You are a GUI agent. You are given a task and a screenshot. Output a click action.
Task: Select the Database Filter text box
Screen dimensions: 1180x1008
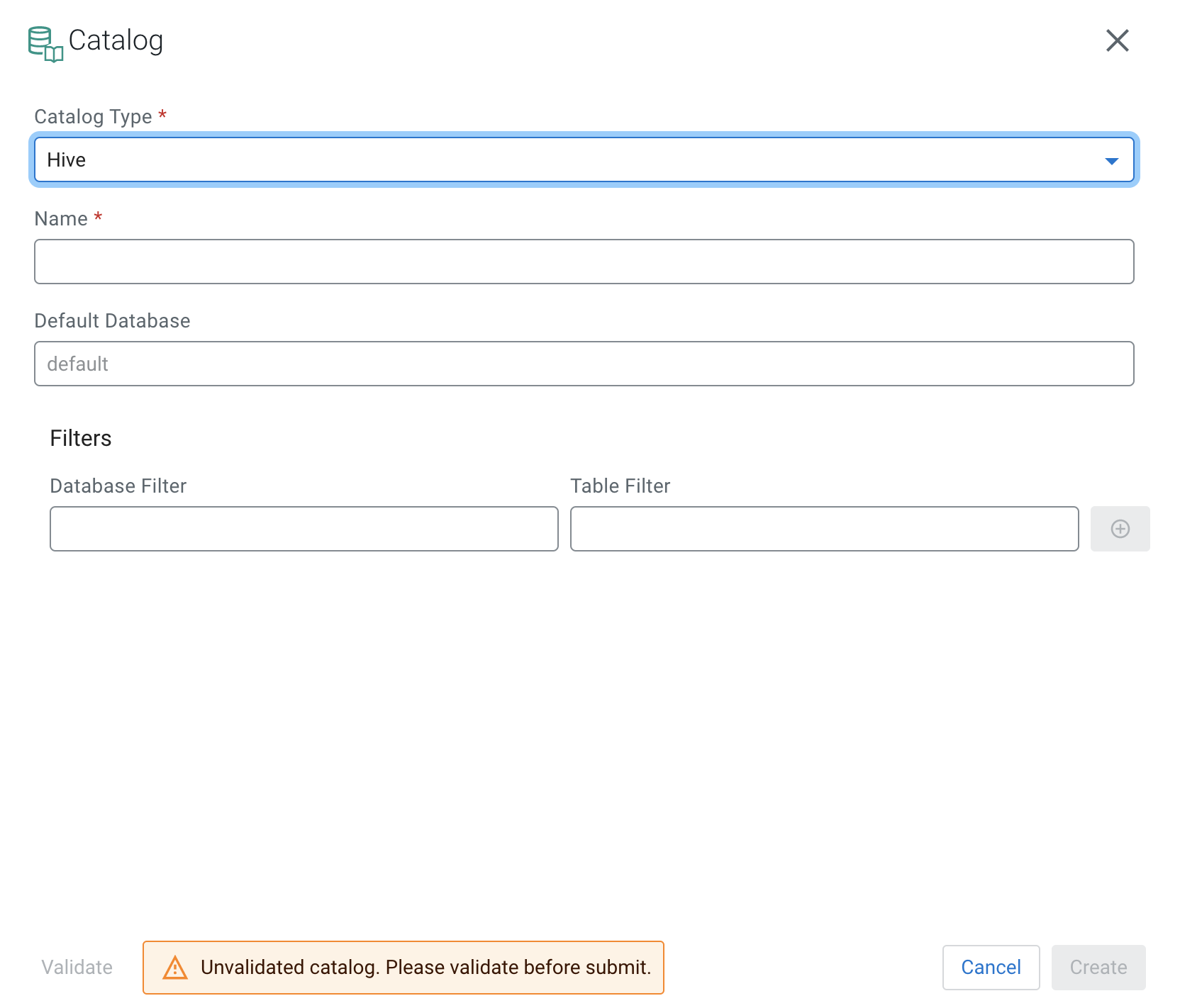304,529
